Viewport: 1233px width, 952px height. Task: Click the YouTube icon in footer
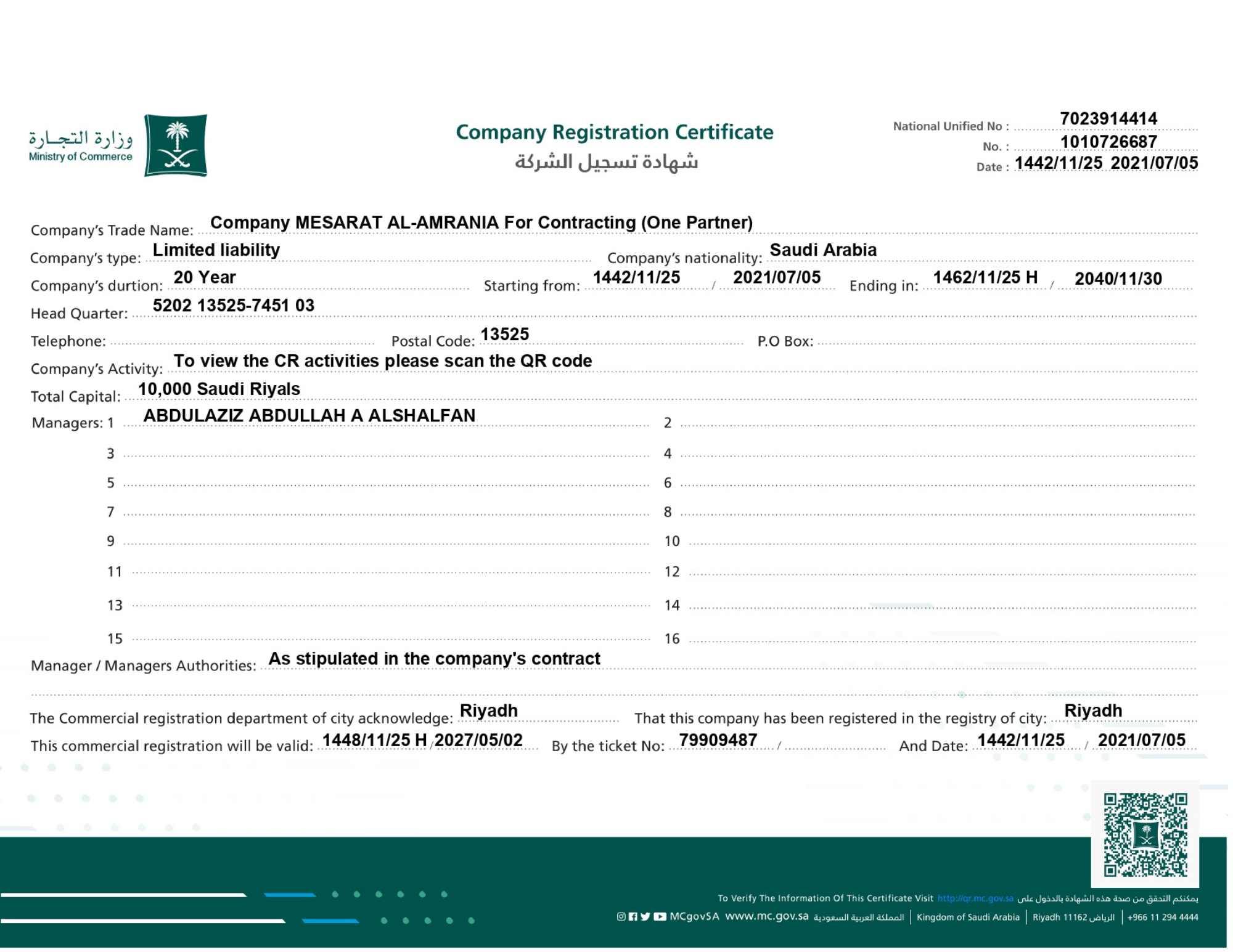(x=660, y=917)
